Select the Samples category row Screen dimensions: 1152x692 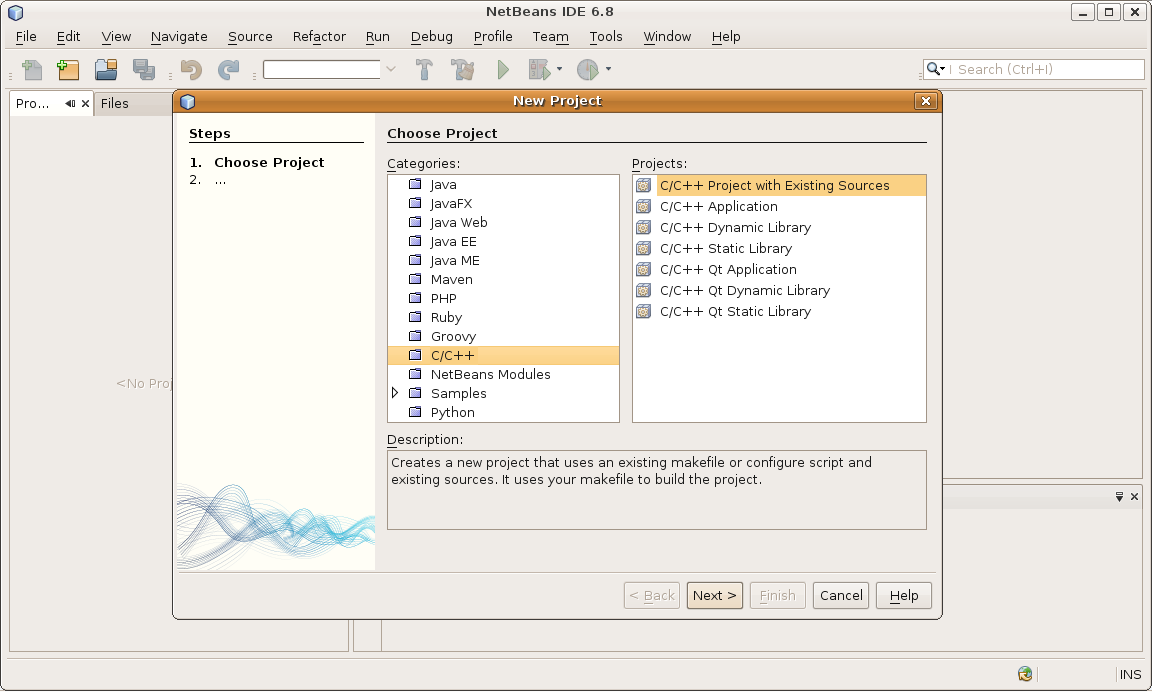pos(503,394)
